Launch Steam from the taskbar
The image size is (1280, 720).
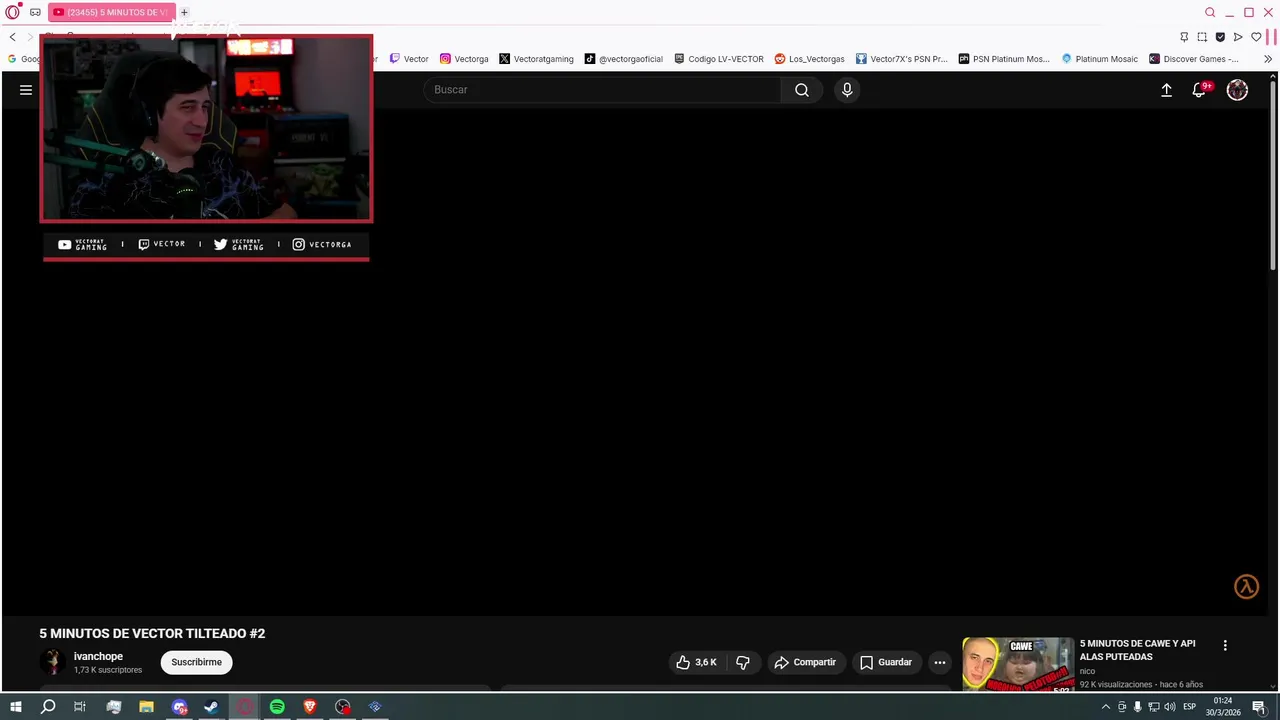click(x=212, y=707)
